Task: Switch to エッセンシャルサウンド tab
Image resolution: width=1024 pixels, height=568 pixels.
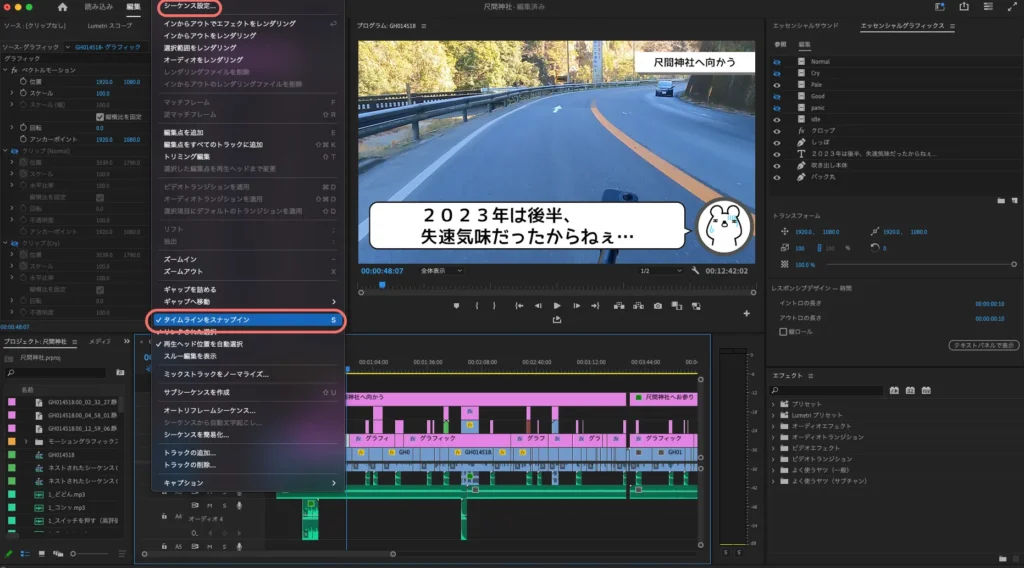Action: pyautogui.click(x=805, y=25)
